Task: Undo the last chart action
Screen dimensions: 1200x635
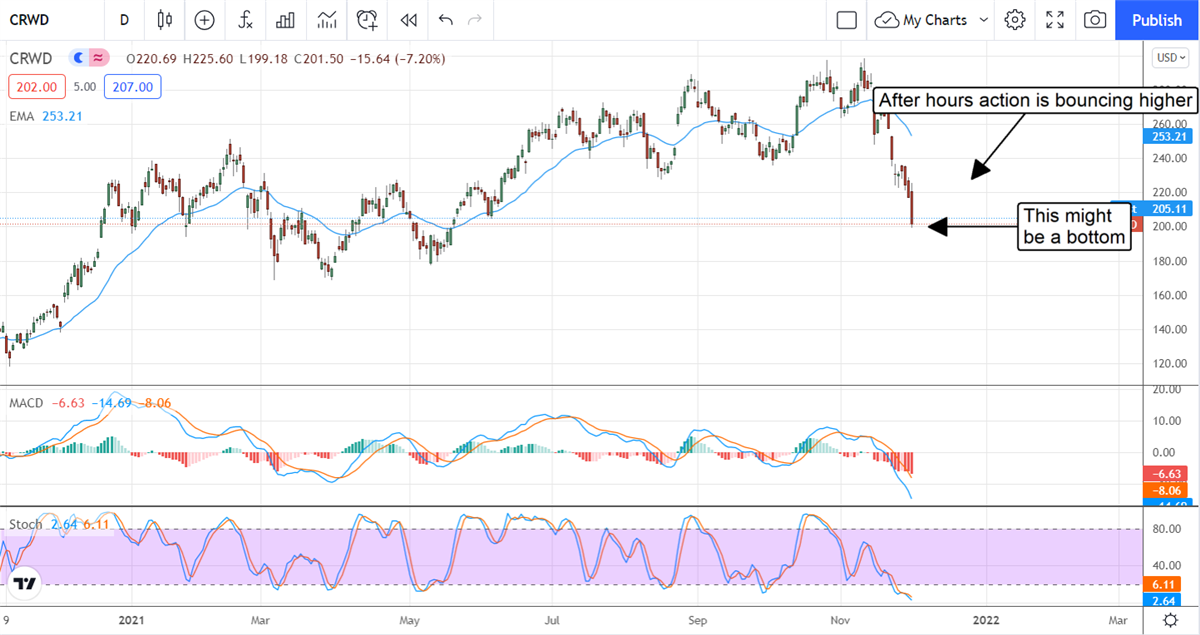Action: 445,20
